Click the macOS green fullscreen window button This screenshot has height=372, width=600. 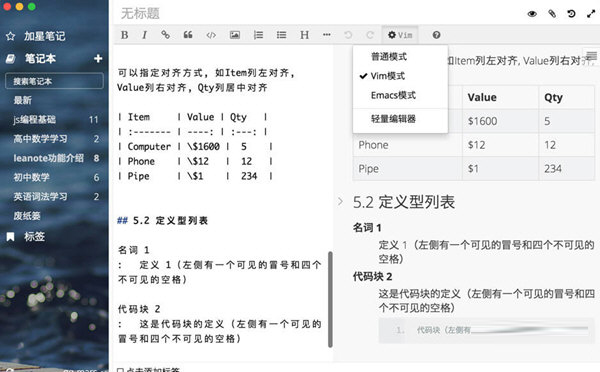tap(32, 7)
